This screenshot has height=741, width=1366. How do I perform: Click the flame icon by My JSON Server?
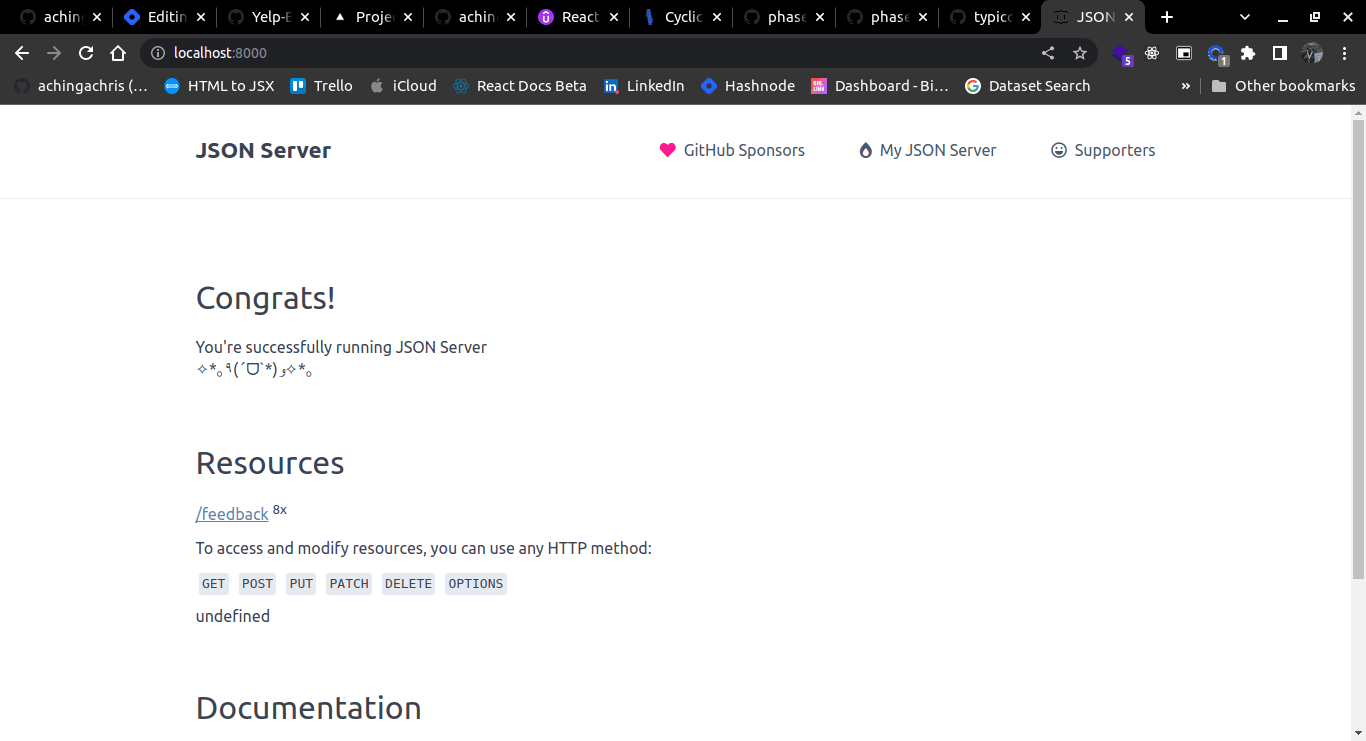click(865, 151)
